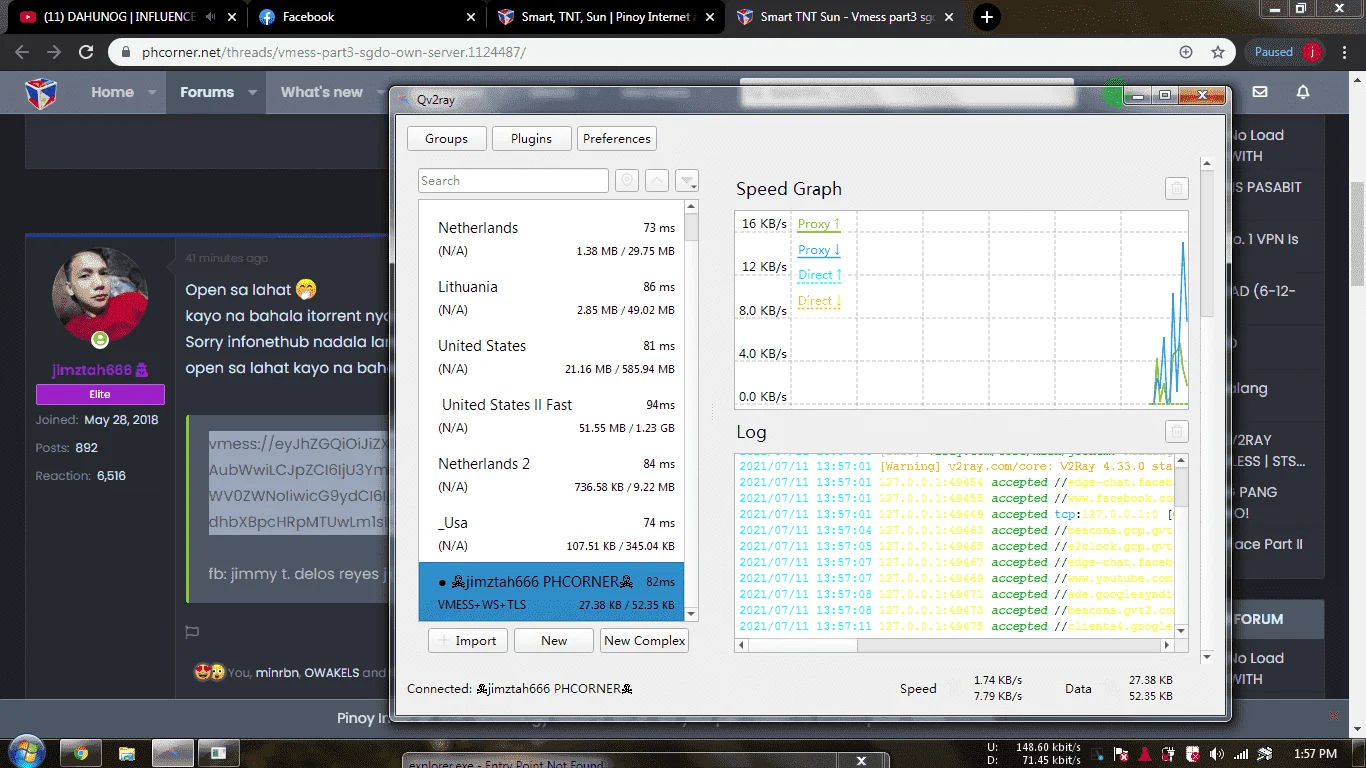Image resolution: width=1366 pixels, height=768 pixels.
Task: Close the Facebook browser tab
Action: [470, 17]
